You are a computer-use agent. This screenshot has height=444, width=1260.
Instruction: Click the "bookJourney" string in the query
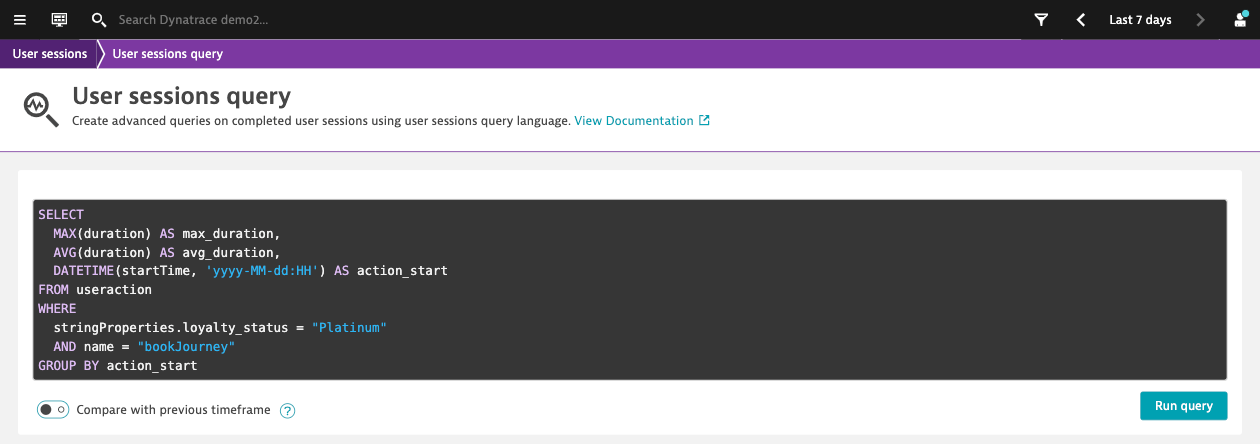click(186, 347)
